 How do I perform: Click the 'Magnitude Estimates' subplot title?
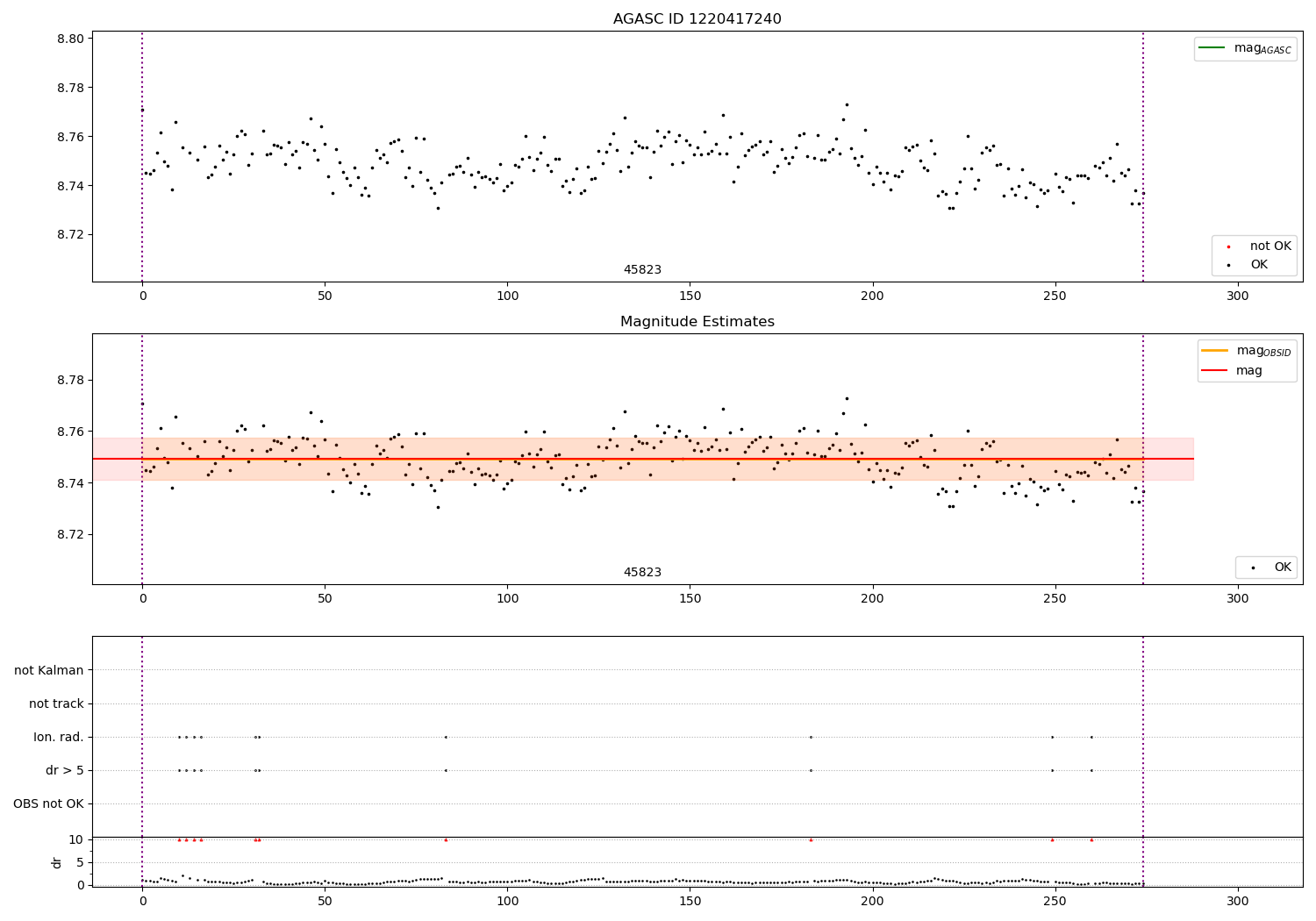697,322
